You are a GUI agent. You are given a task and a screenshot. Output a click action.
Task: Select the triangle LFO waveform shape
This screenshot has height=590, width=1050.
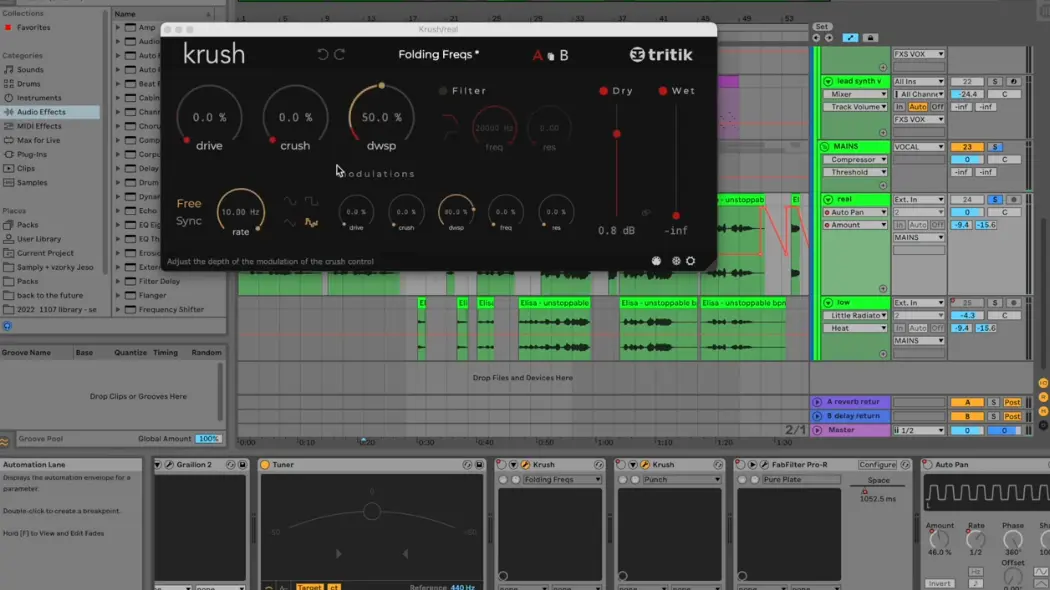pyautogui.click(x=290, y=222)
